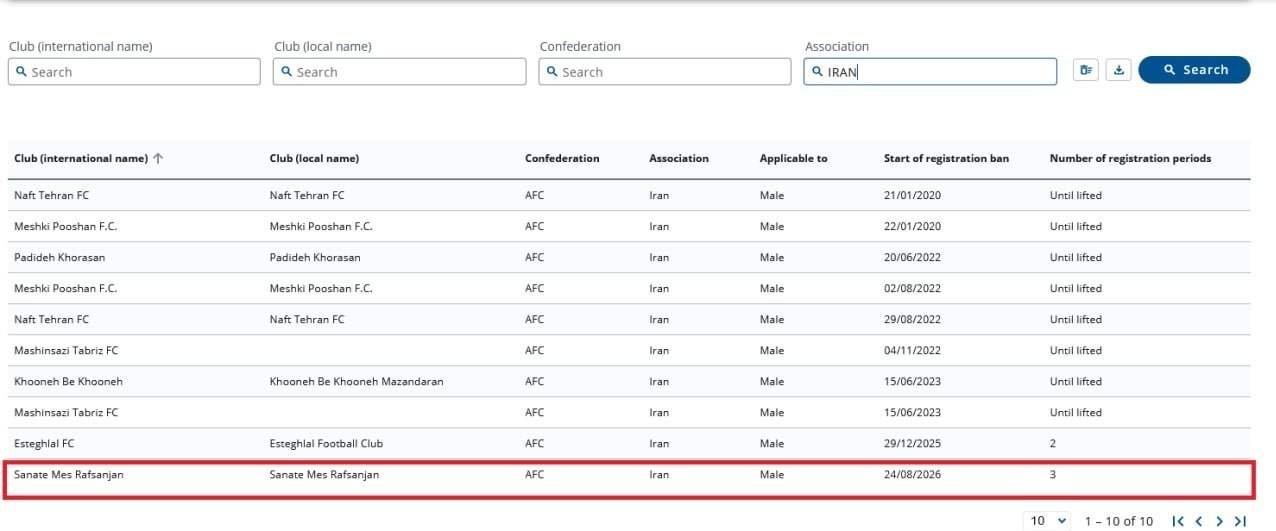Sort by Confederation column header
Screen dimensions: 1276x531
point(562,158)
